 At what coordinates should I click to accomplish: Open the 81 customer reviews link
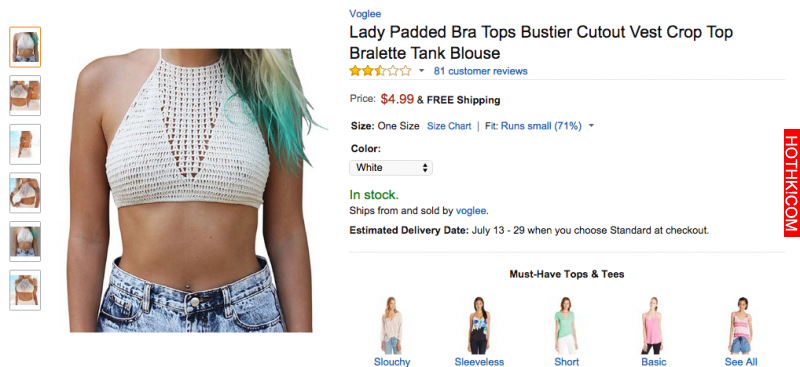(x=481, y=71)
